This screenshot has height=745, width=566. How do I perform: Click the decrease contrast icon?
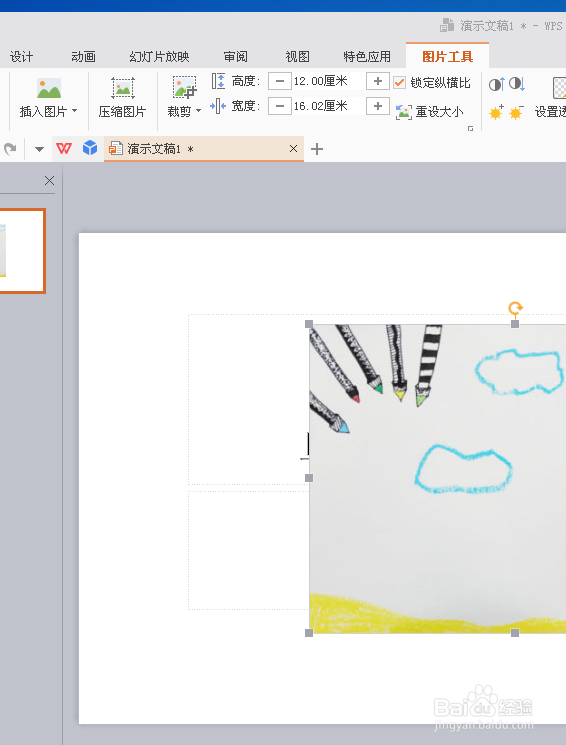pos(517,84)
